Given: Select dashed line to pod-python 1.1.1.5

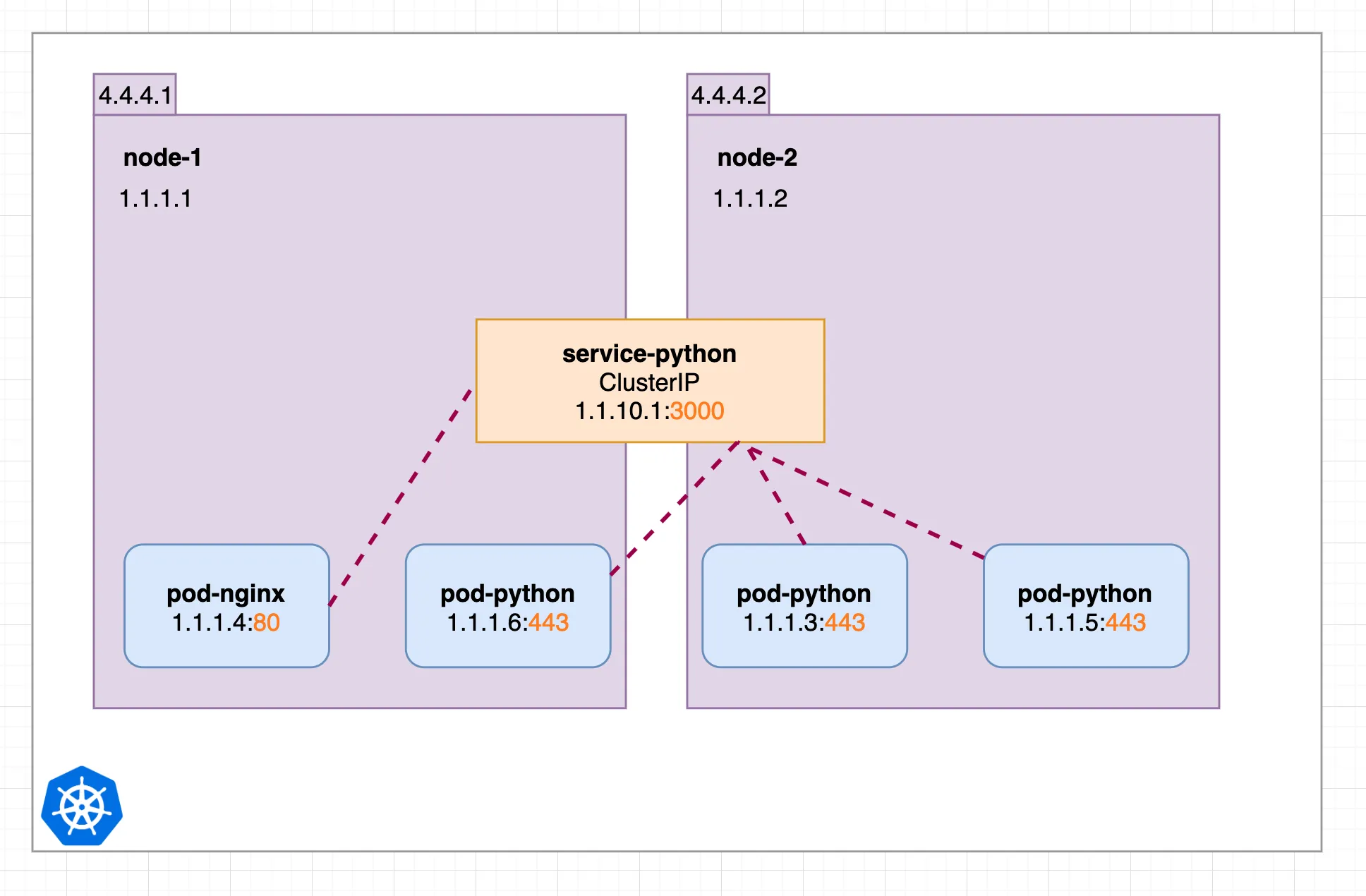Looking at the screenshot, I should click(x=866, y=502).
